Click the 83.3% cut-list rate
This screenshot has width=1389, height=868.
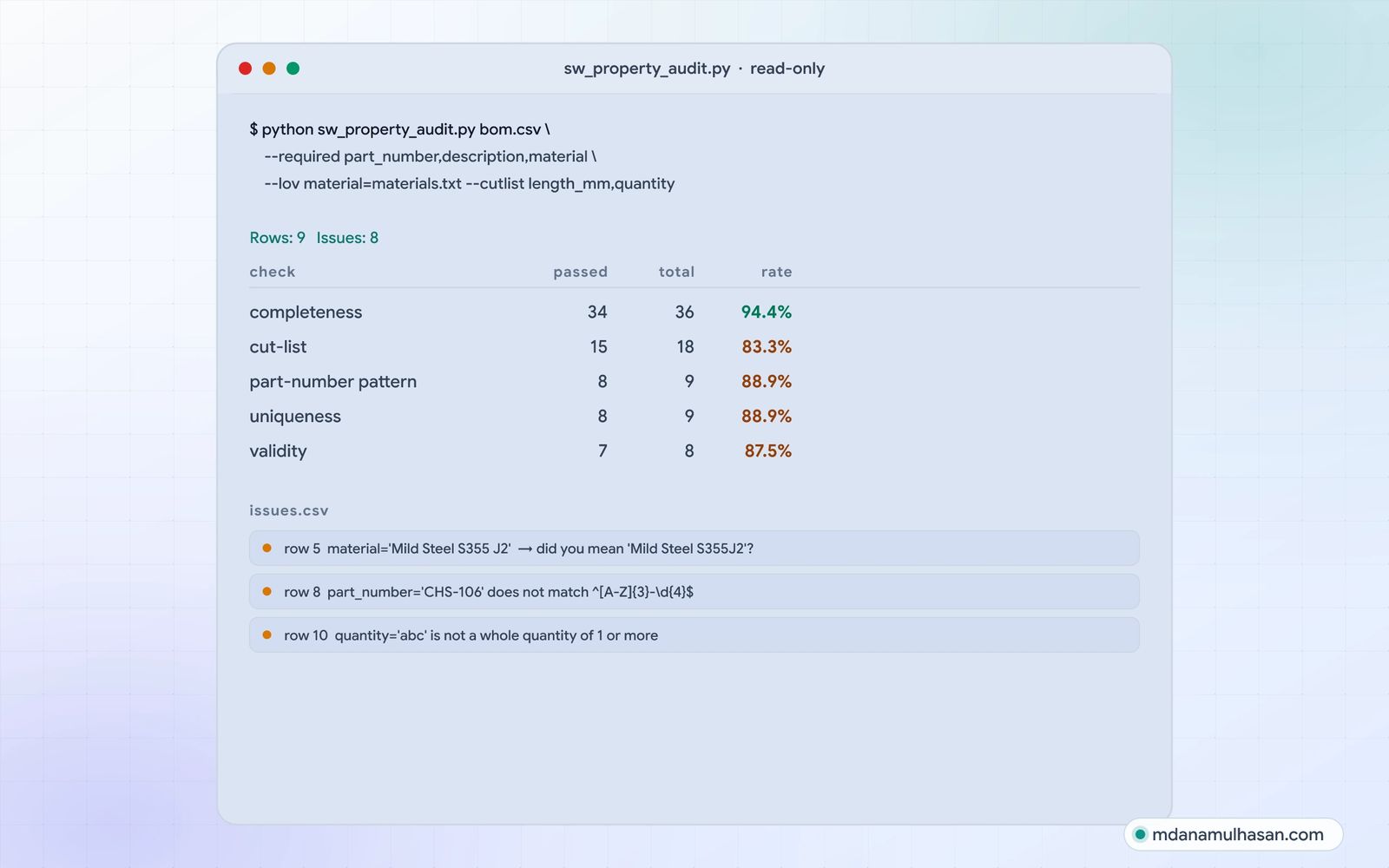[767, 346]
